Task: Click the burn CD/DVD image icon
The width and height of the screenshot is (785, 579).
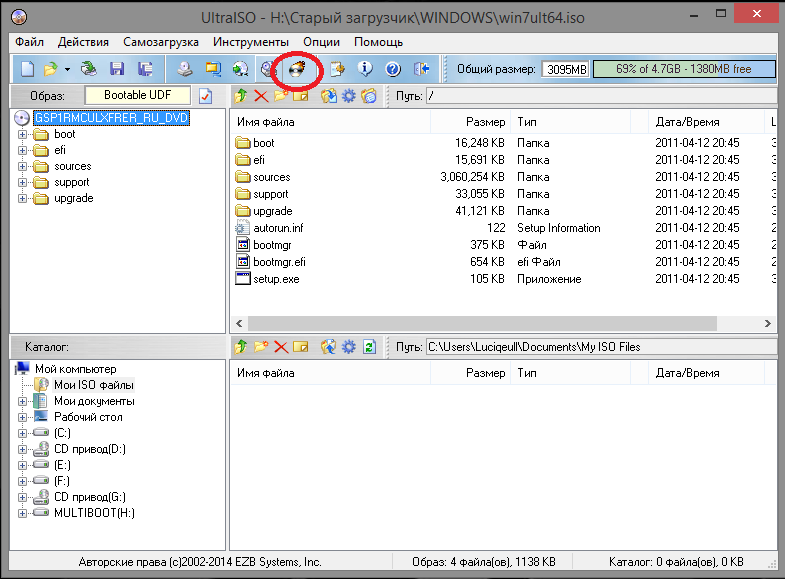Action: point(297,69)
